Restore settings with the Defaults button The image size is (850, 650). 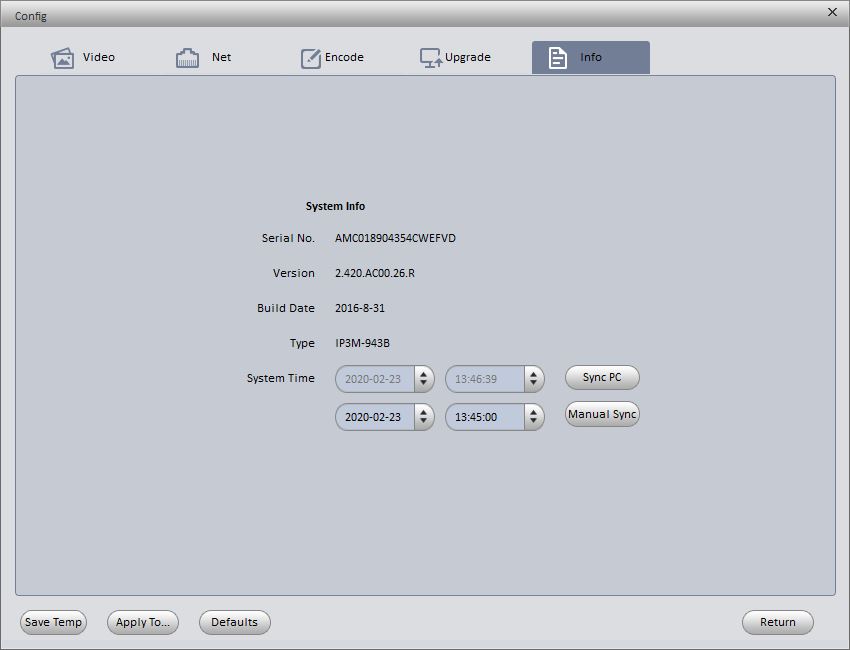tap(235, 622)
